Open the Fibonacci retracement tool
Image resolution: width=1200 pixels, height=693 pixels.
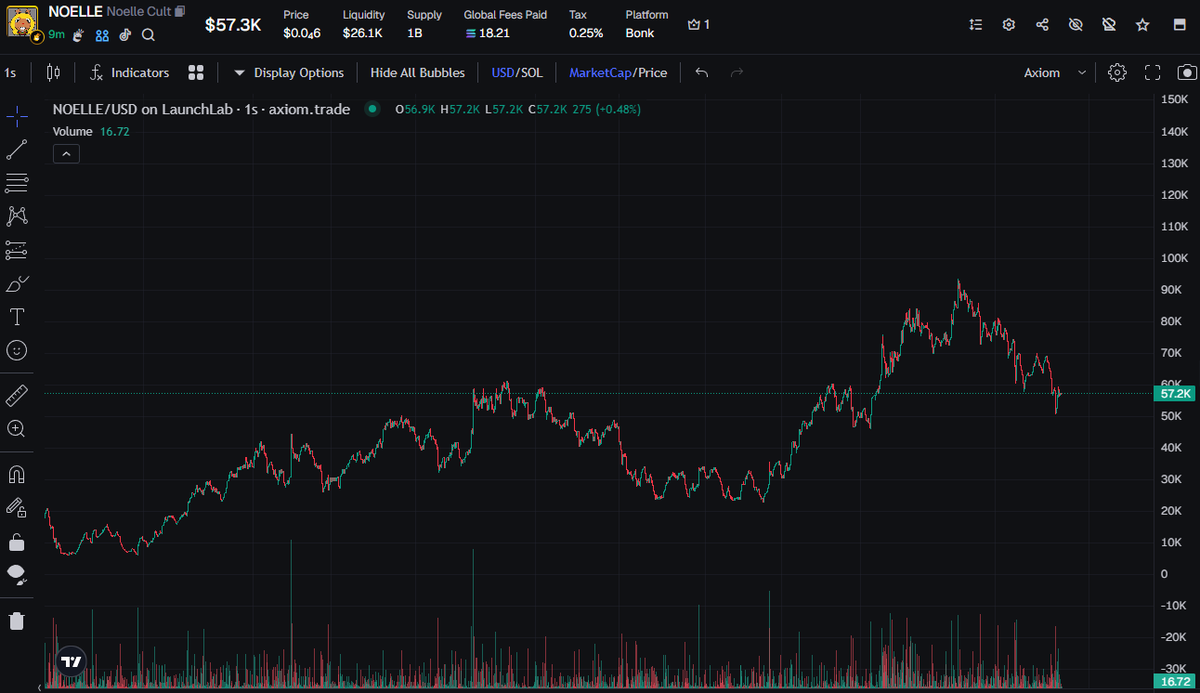click(17, 183)
